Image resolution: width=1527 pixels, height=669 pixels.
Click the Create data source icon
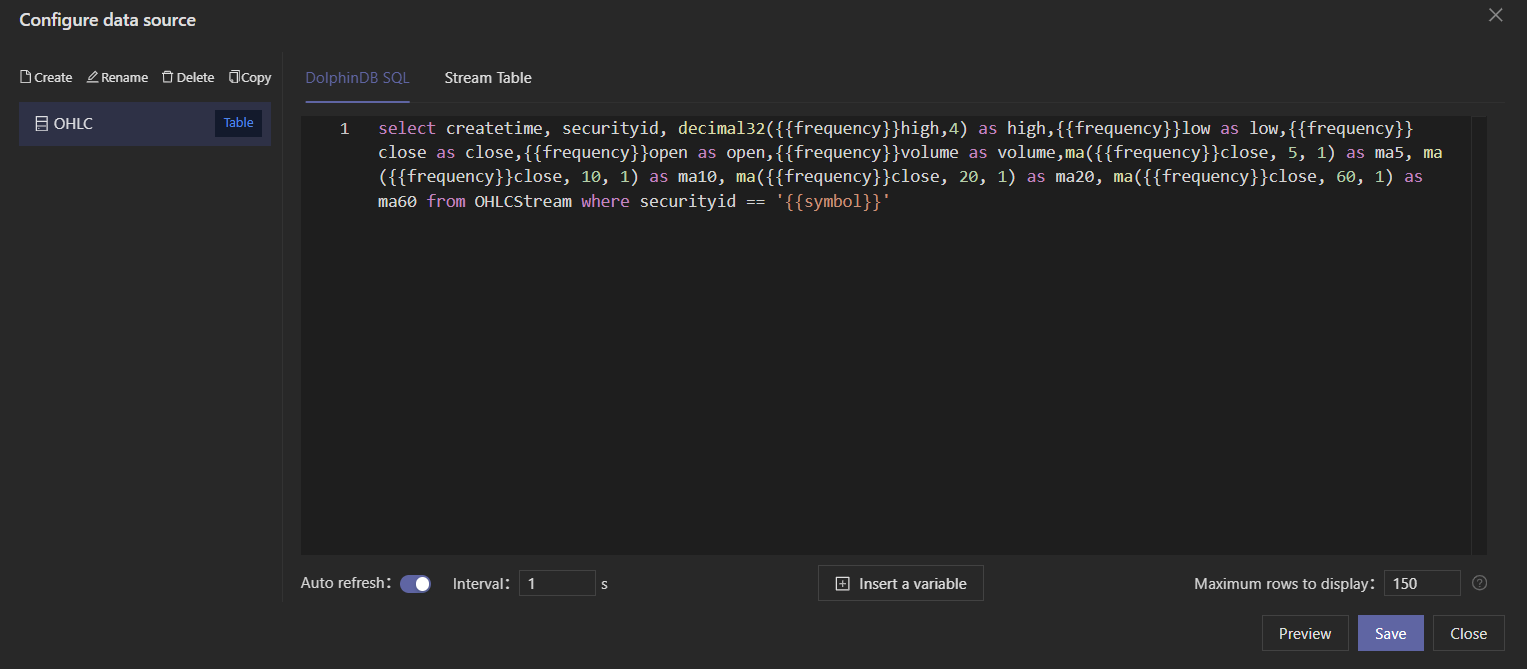(26, 77)
